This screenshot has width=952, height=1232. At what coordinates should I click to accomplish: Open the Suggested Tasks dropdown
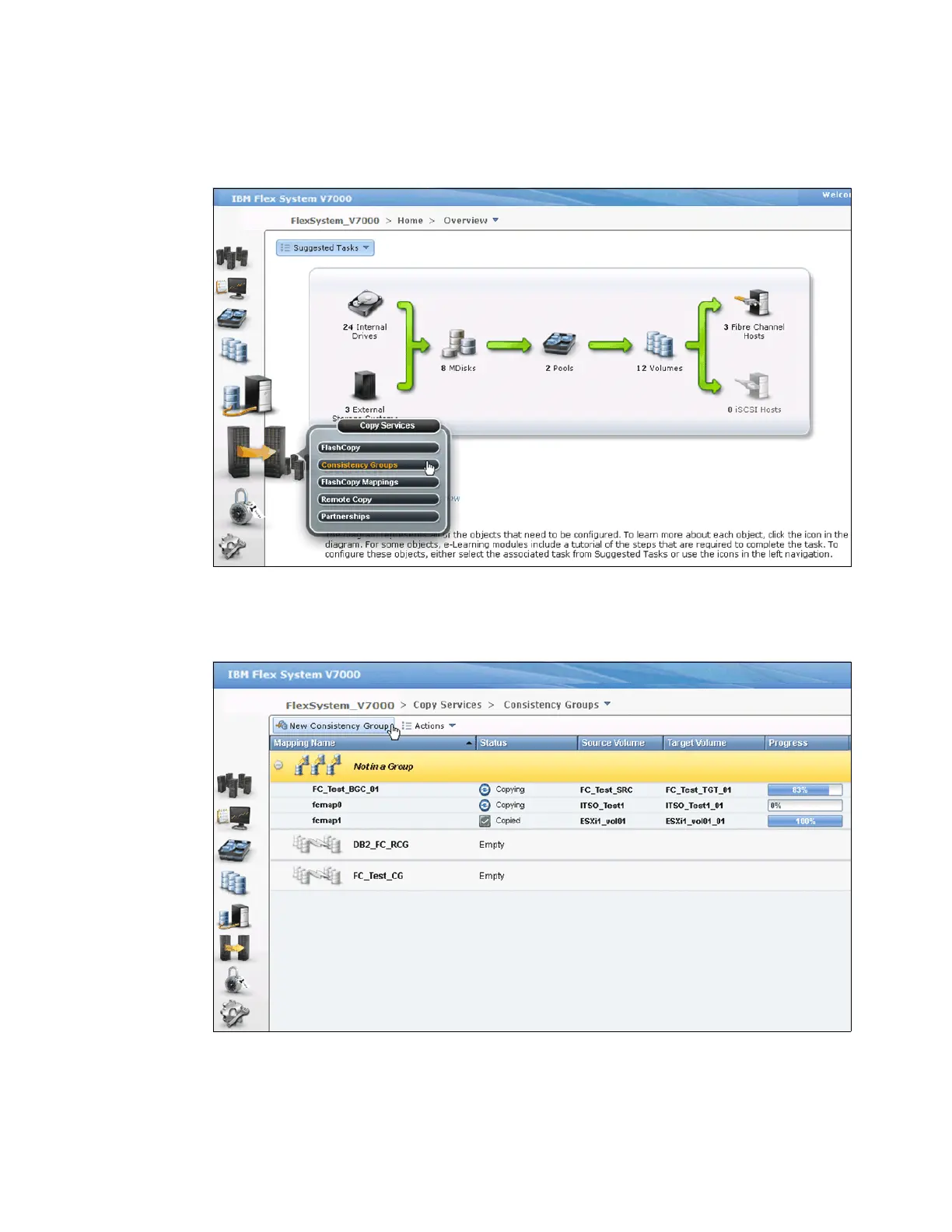325,248
